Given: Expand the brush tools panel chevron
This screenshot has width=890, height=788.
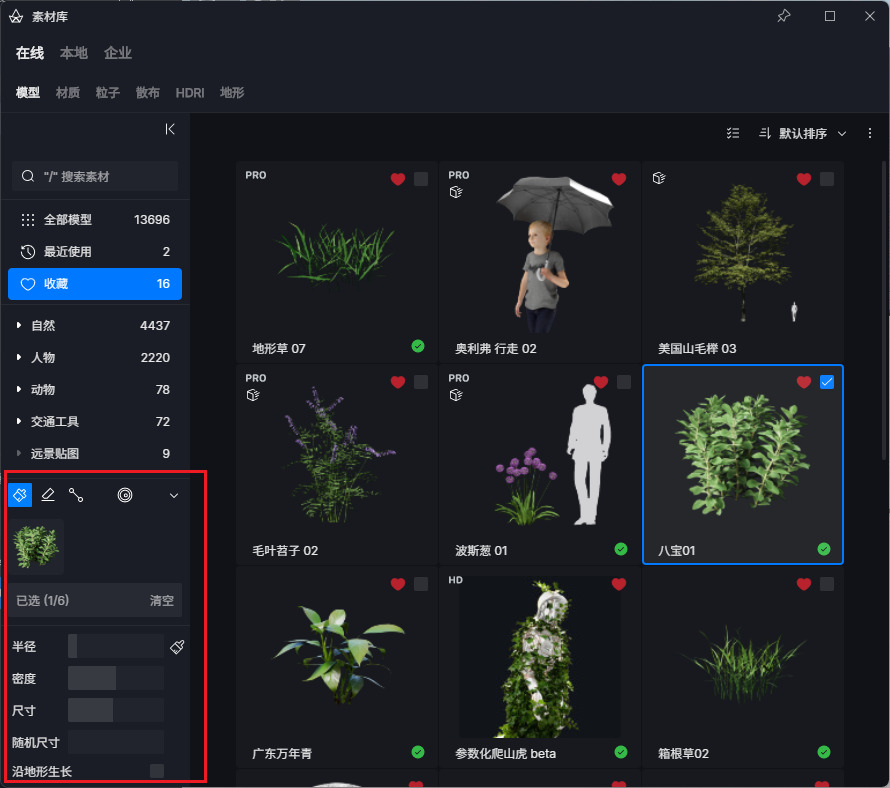Looking at the screenshot, I should (x=174, y=495).
